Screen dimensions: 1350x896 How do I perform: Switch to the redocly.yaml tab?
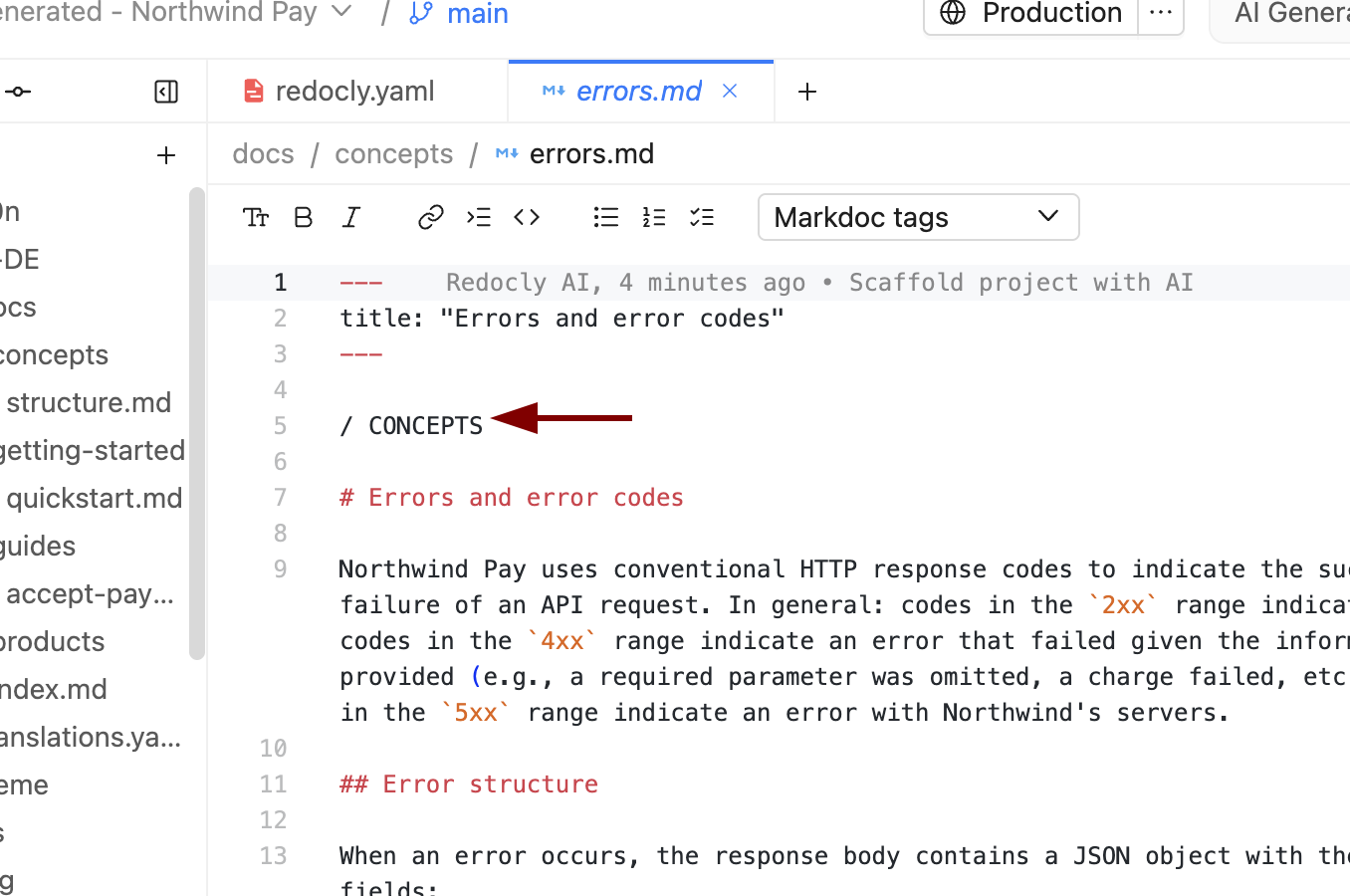click(x=357, y=92)
